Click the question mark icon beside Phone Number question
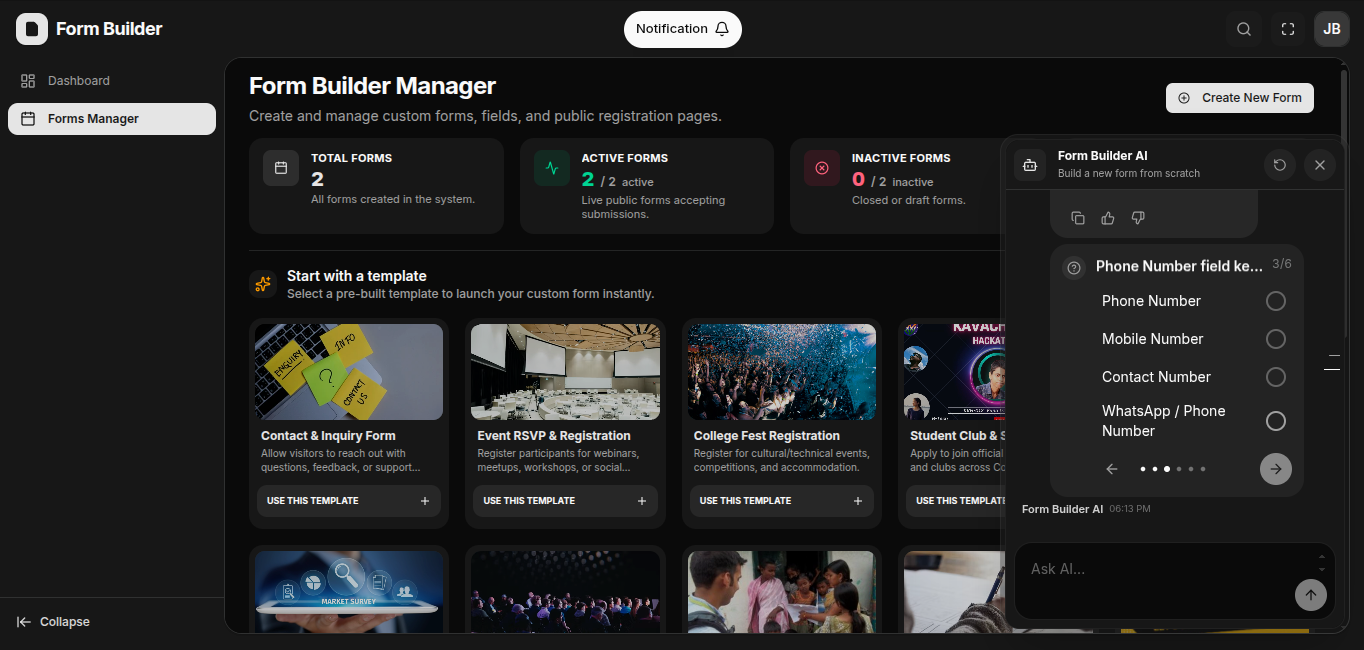The width and height of the screenshot is (1364, 650). click(1074, 268)
